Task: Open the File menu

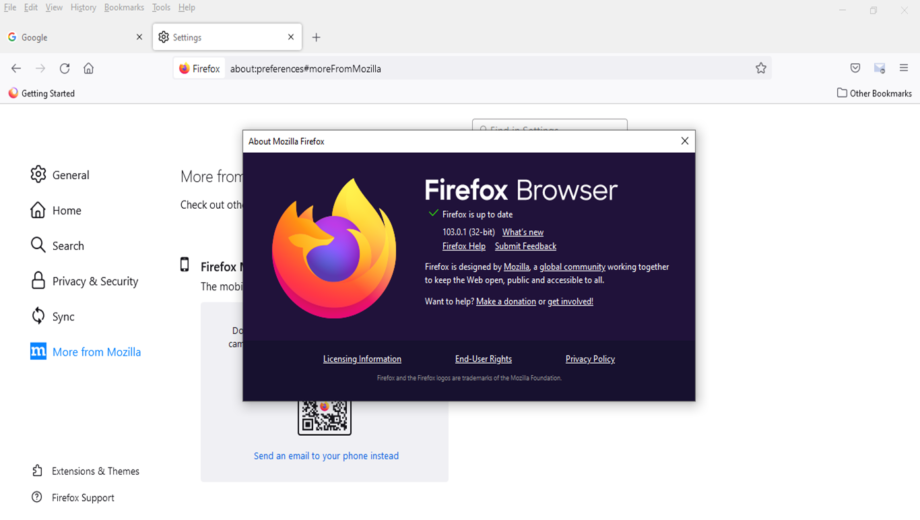Action: click(10, 8)
